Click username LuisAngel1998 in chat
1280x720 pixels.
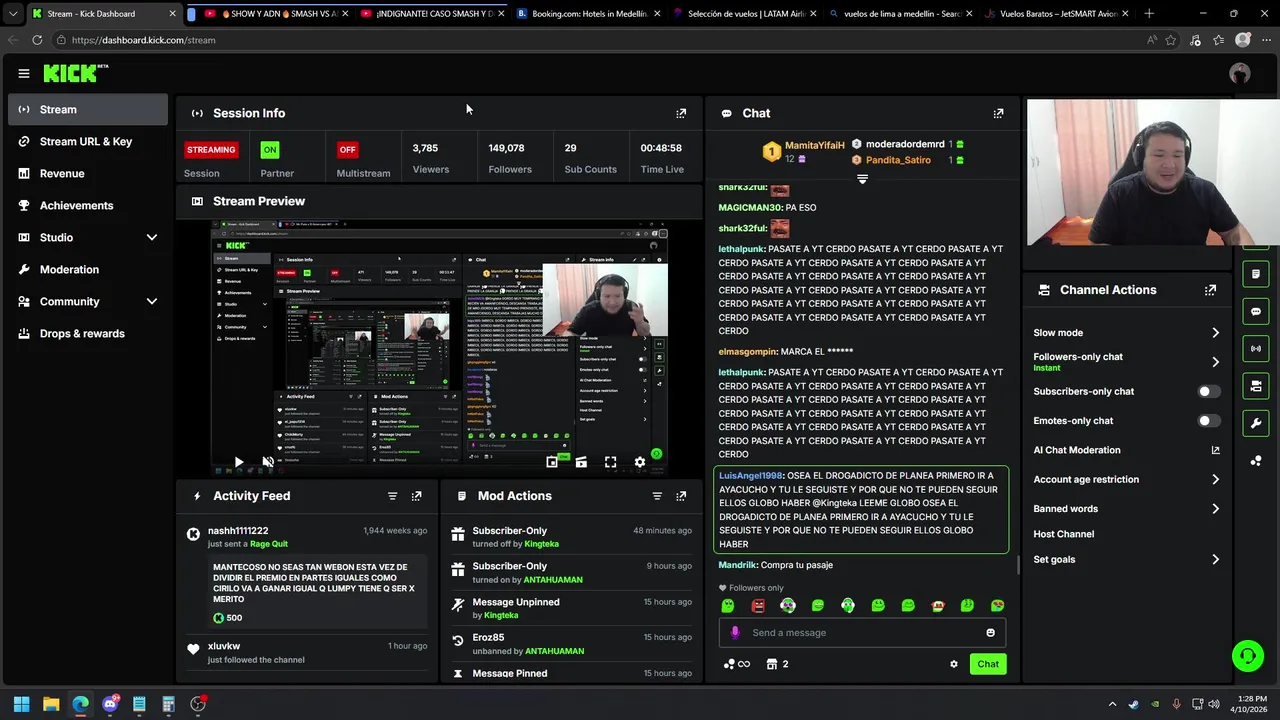(x=751, y=476)
